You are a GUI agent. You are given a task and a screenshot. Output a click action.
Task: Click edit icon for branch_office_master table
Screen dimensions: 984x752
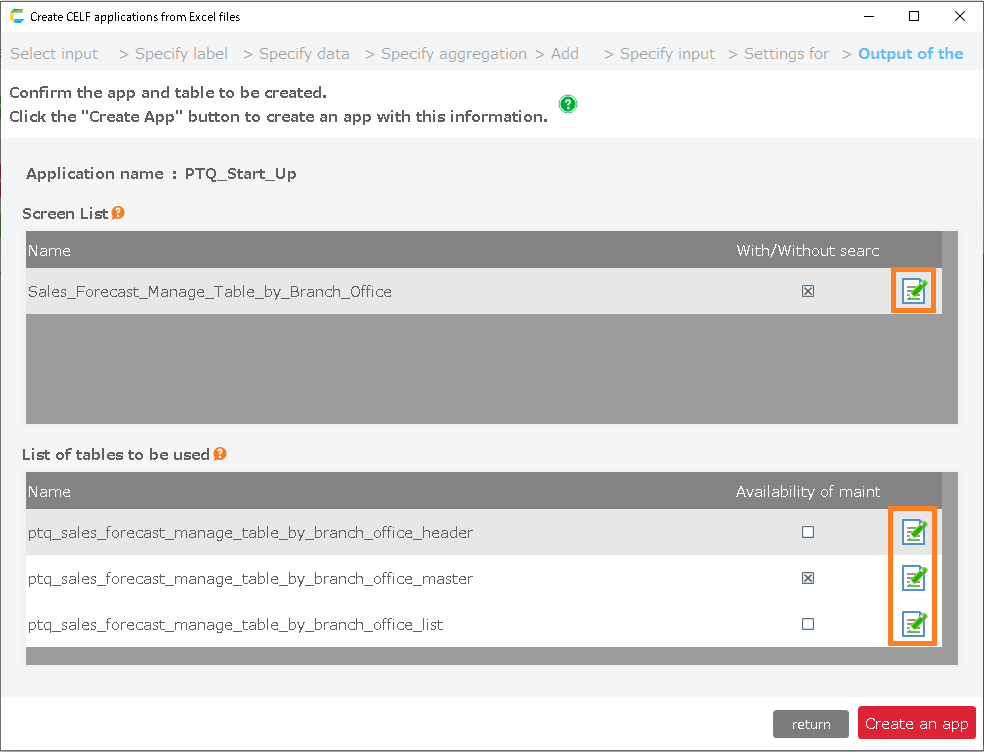point(914,578)
